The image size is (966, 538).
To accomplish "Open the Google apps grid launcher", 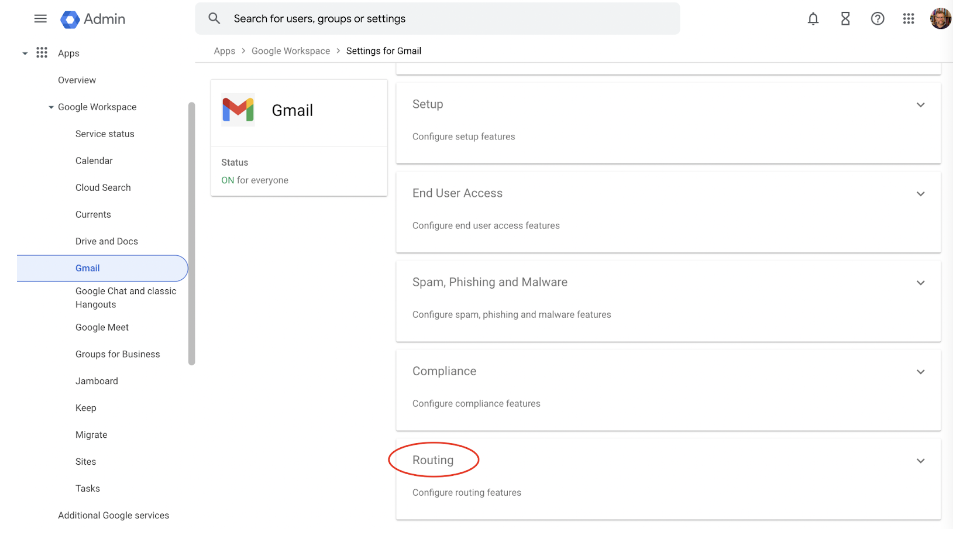I will [x=909, y=19].
